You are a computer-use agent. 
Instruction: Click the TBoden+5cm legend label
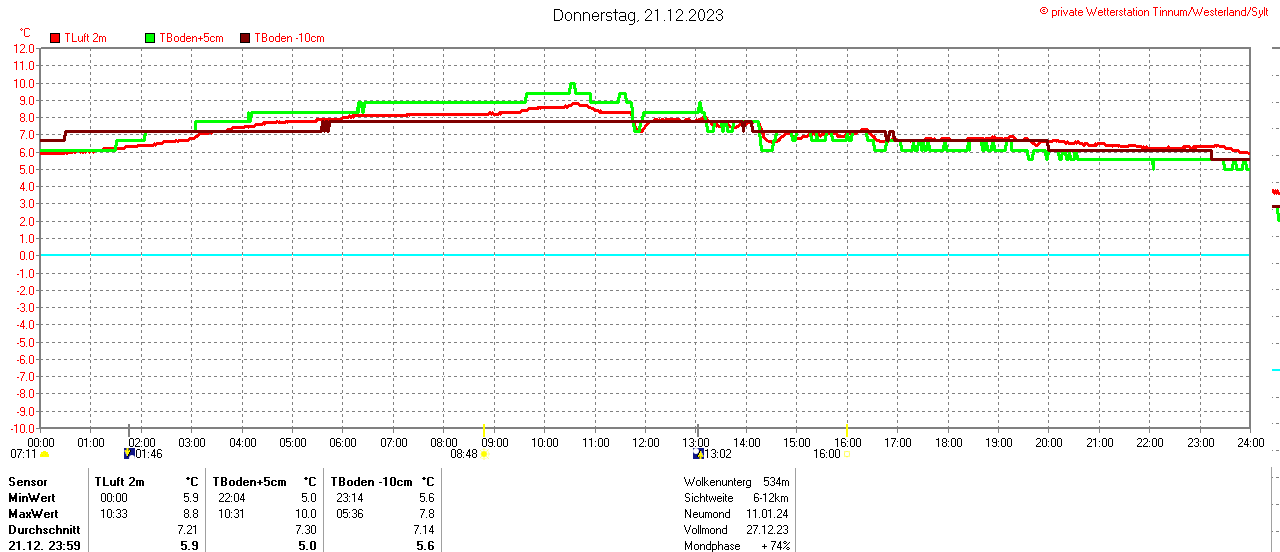191,38
